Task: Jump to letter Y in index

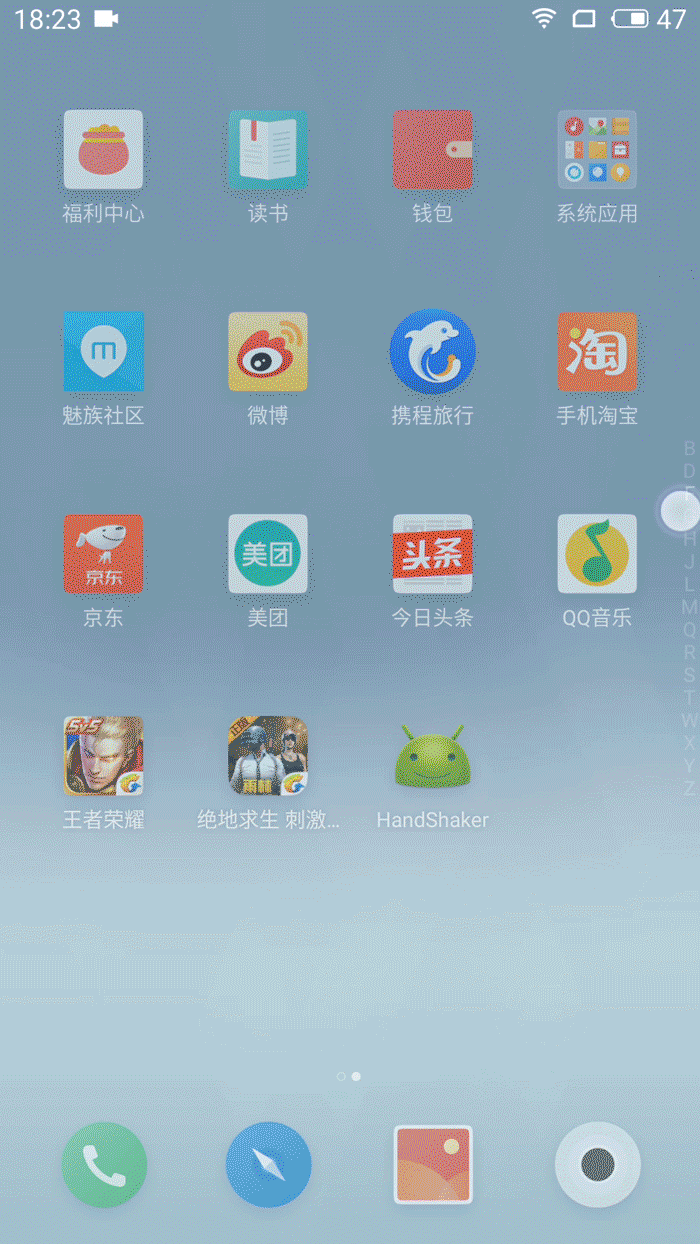Action: pyautogui.click(x=689, y=765)
